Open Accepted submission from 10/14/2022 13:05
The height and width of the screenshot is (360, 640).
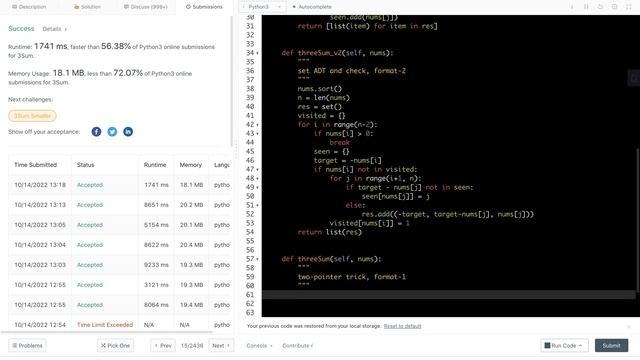(x=90, y=225)
